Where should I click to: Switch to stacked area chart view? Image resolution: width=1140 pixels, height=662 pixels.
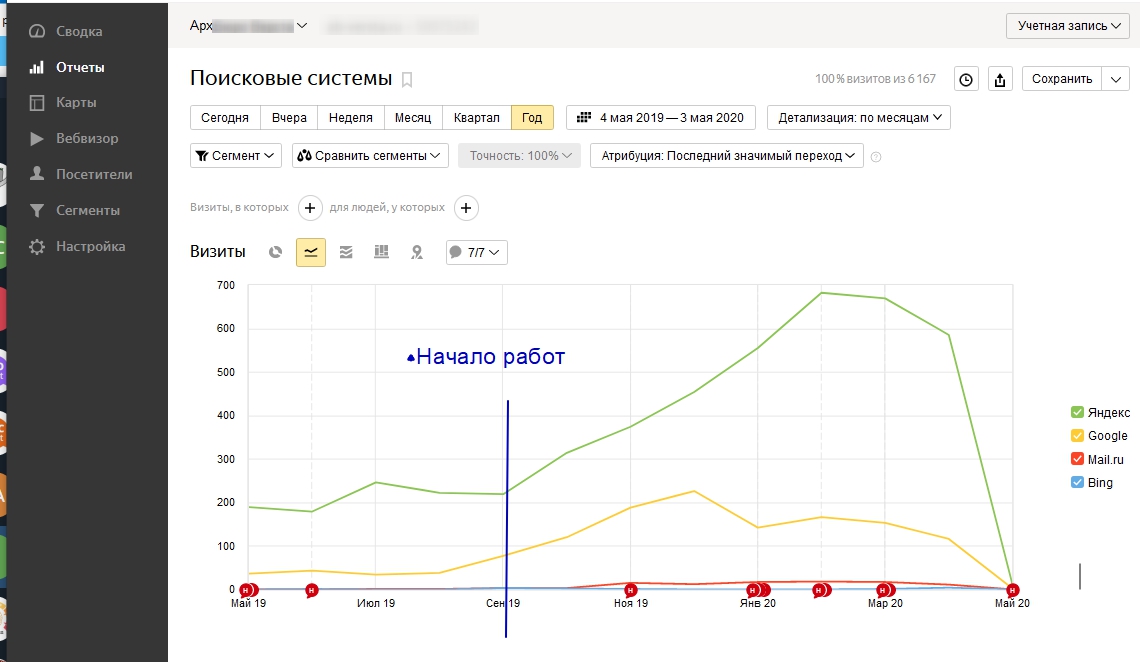(x=346, y=252)
